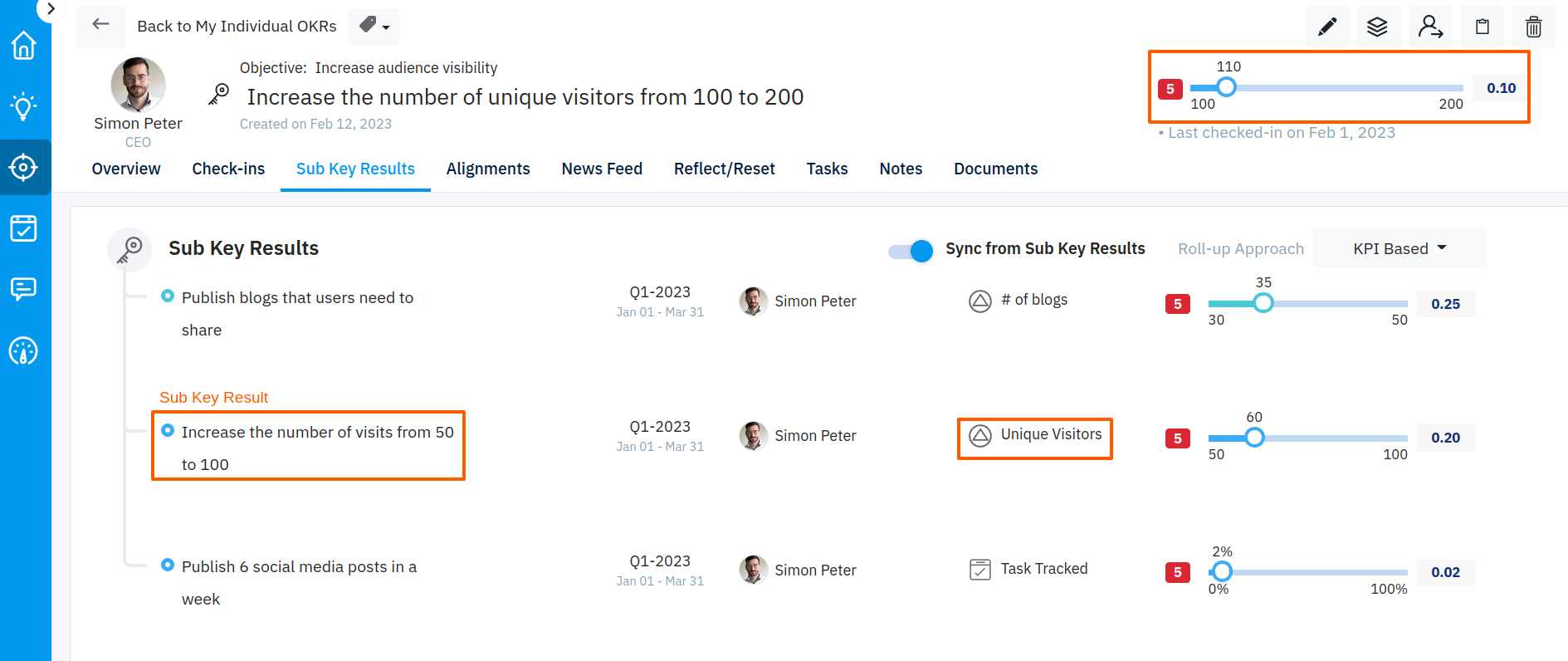Open the Alignments tab
Image resolution: width=1568 pixels, height=661 pixels.
[488, 169]
